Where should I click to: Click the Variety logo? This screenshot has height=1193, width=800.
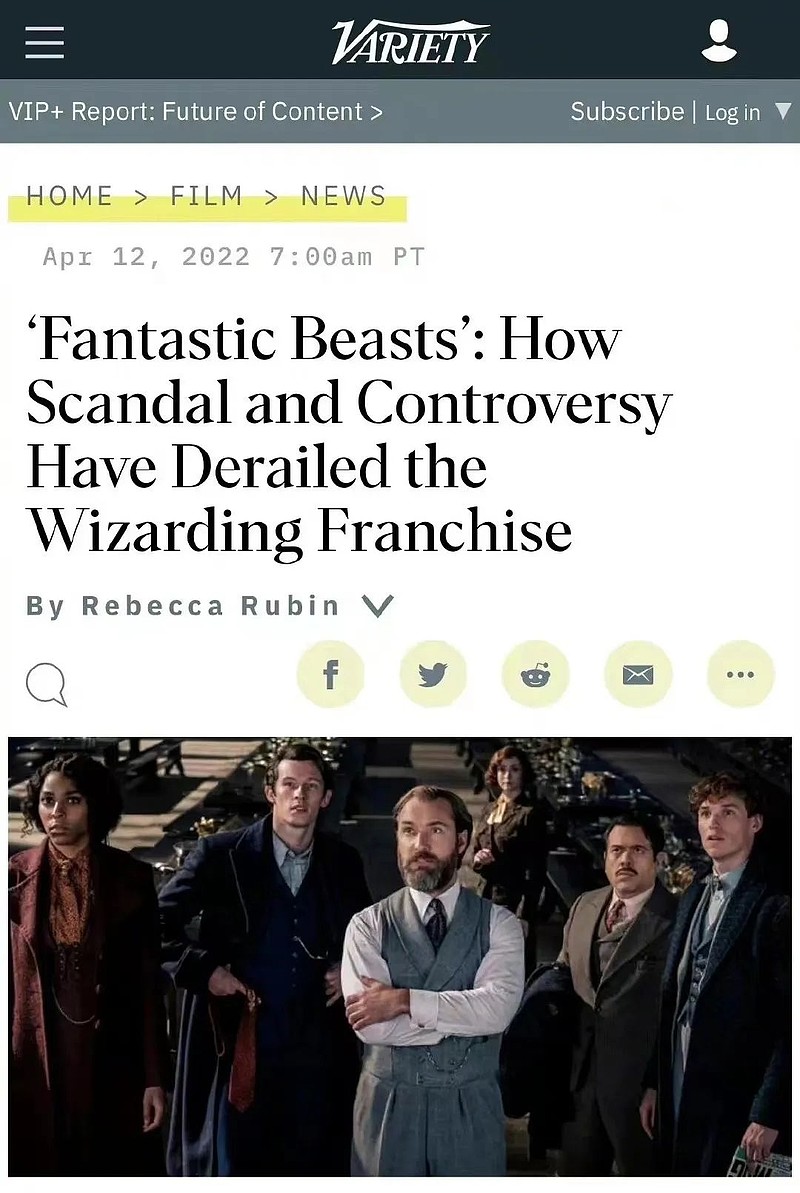410,43
